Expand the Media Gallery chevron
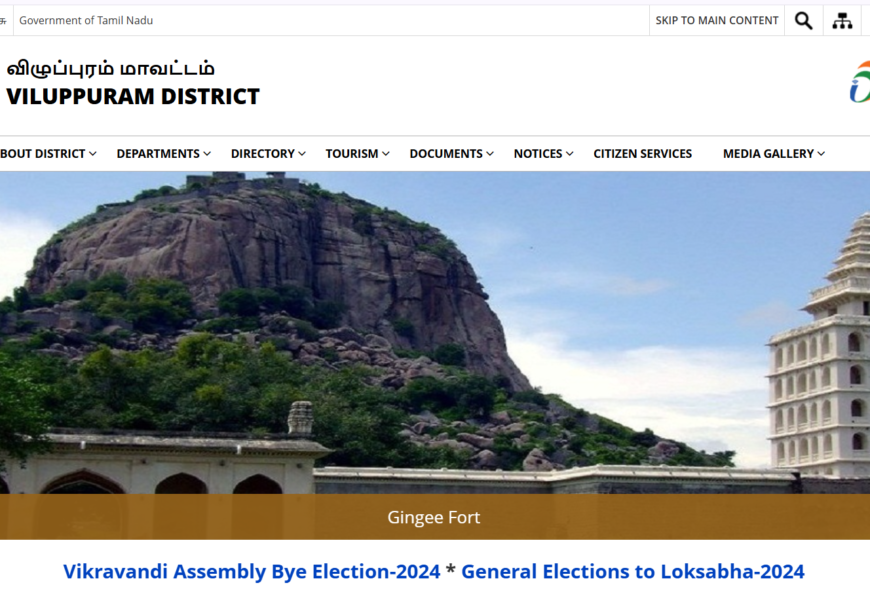Viewport: 870px width, 600px height. [x=821, y=154]
